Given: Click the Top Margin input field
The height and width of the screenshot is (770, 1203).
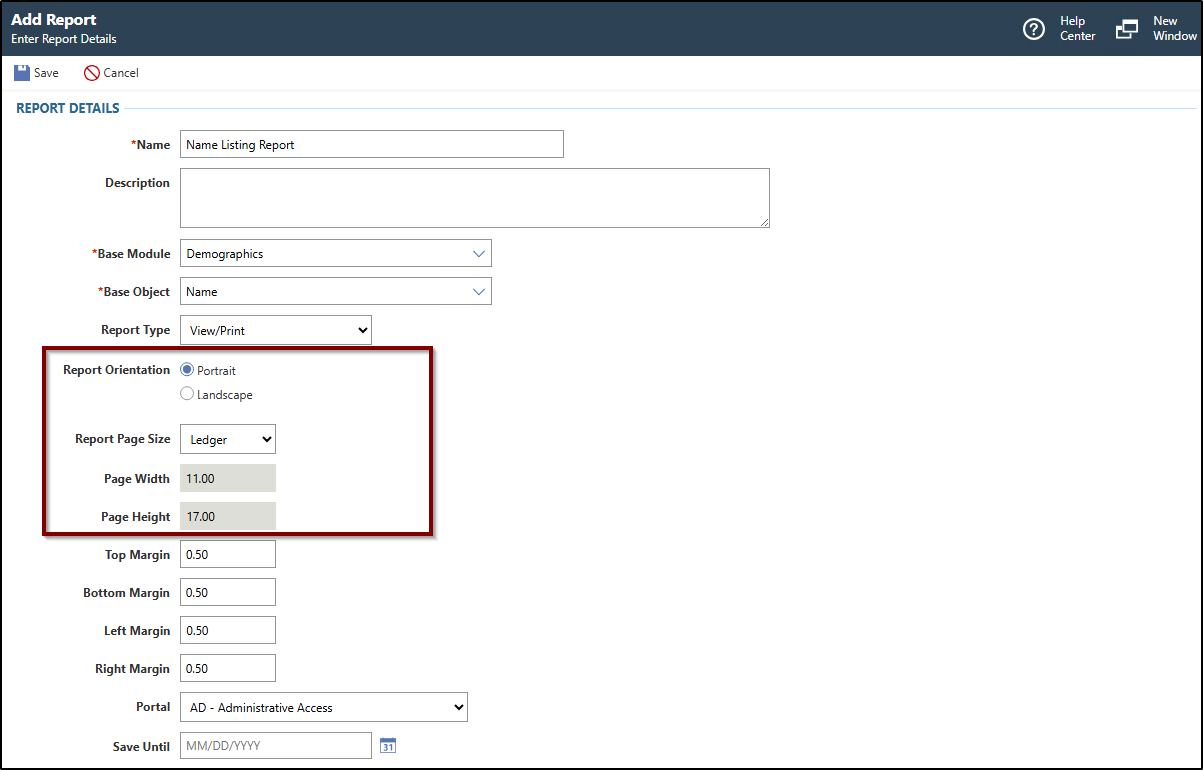Looking at the screenshot, I should 227,555.
